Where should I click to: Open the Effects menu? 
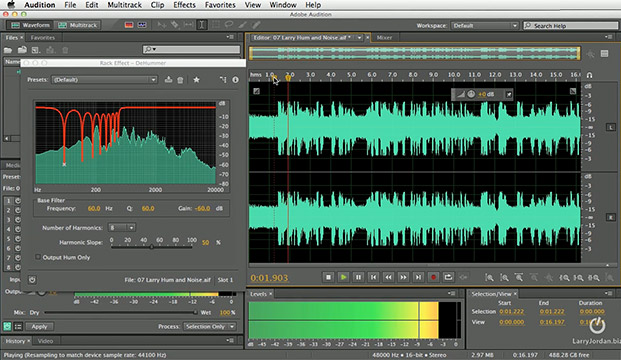[184, 5]
